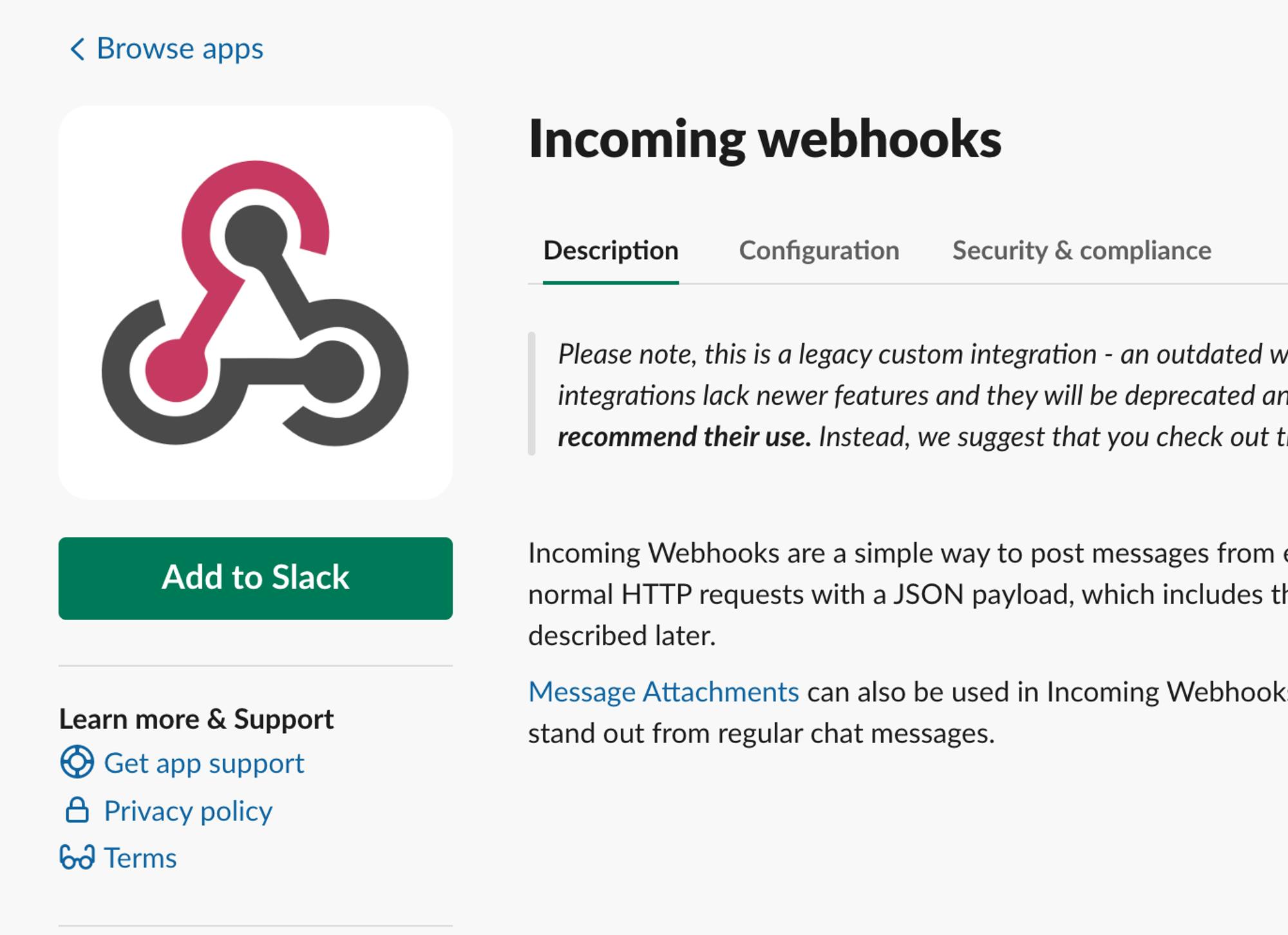Open the Configuration tab
The height and width of the screenshot is (935, 1288).
[819, 250]
